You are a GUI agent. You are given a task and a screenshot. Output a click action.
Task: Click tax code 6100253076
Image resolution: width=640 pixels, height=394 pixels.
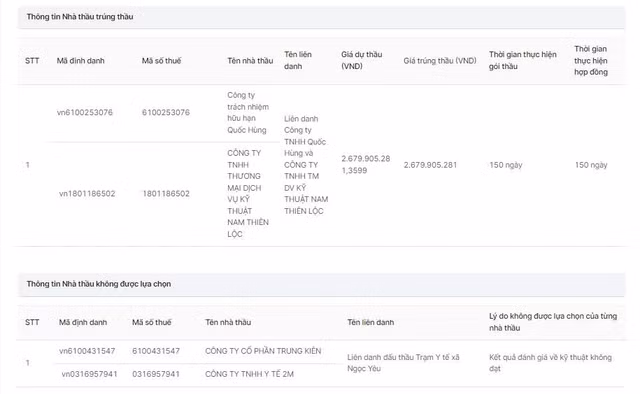click(x=166, y=112)
